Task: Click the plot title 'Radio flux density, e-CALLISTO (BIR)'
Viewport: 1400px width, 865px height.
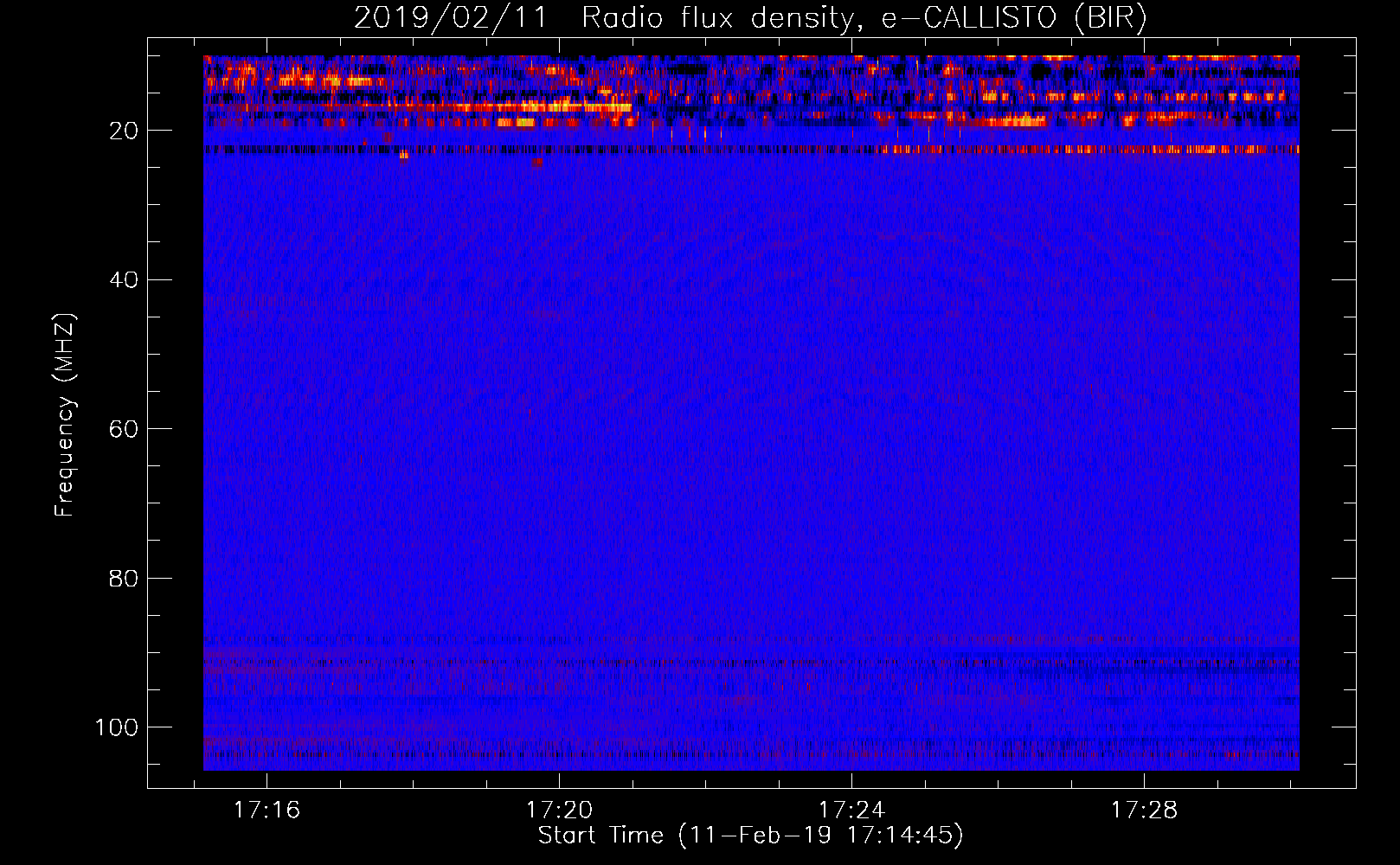Action: (864, 18)
